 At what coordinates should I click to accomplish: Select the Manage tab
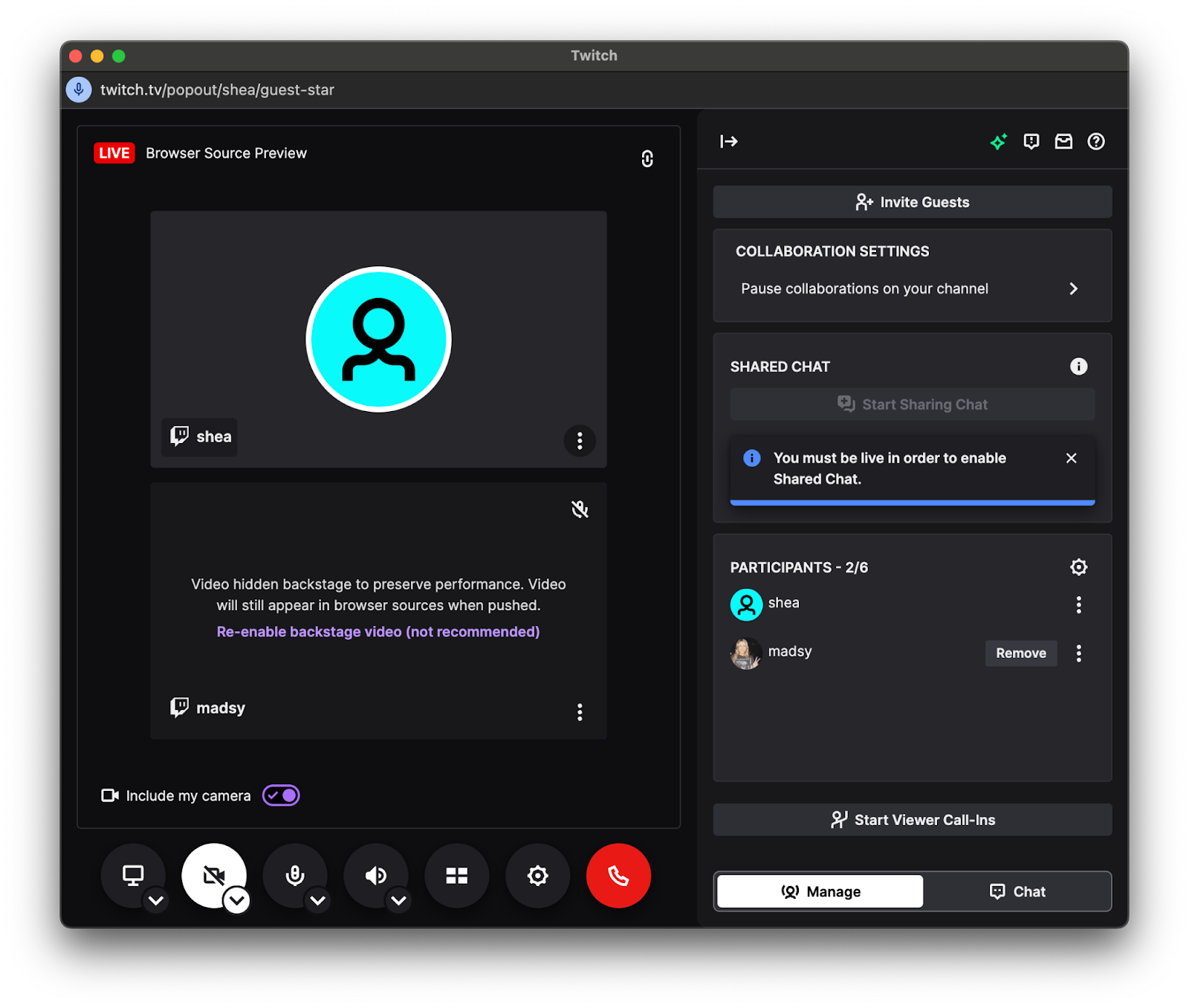click(x=820, y=891)
